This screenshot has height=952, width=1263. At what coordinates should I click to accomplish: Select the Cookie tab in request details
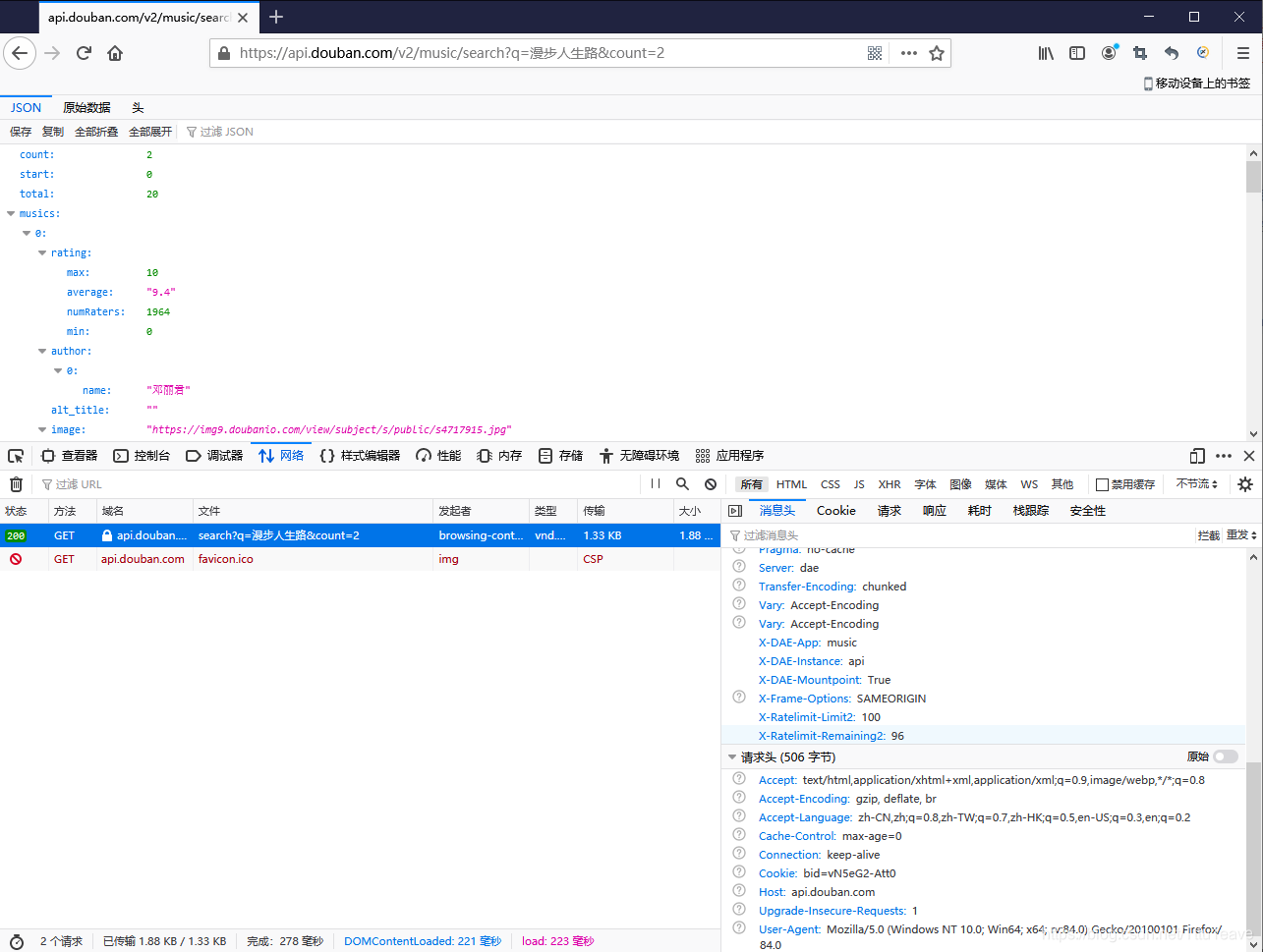tap(835, 511)
